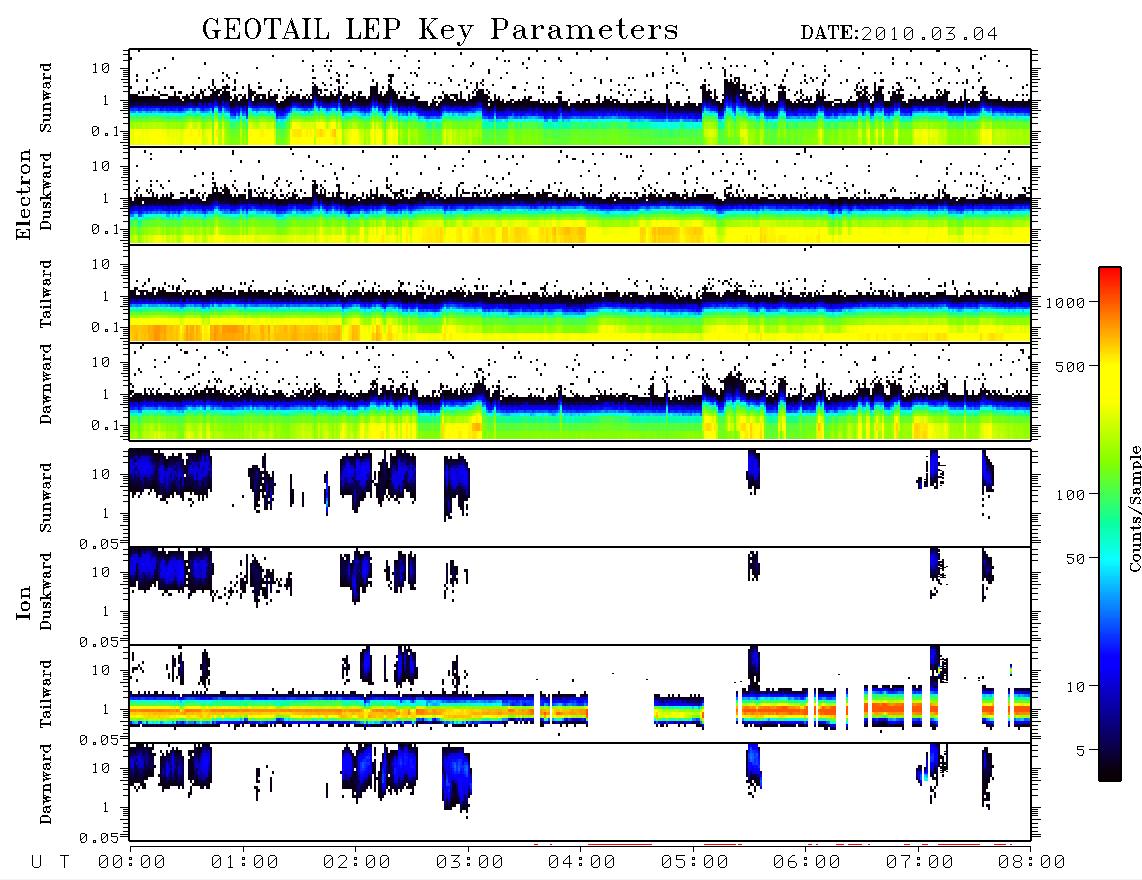Image resolution: width=1142 pixels, height=880 pixels.
Task: Click the Electron 'Tailward' panel label
Action: pos(46,294)
